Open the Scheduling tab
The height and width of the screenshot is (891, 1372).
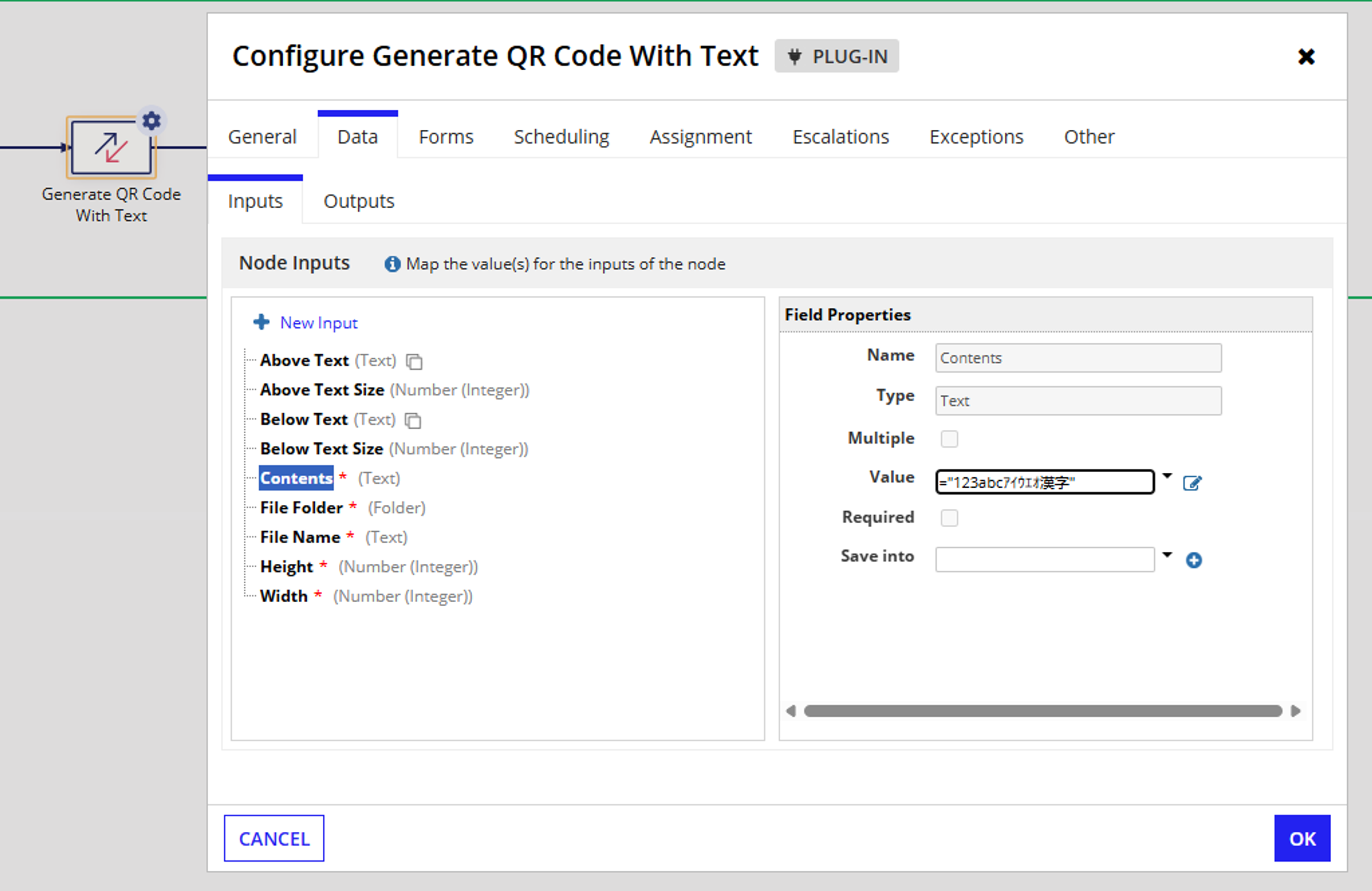pos(561,136)
